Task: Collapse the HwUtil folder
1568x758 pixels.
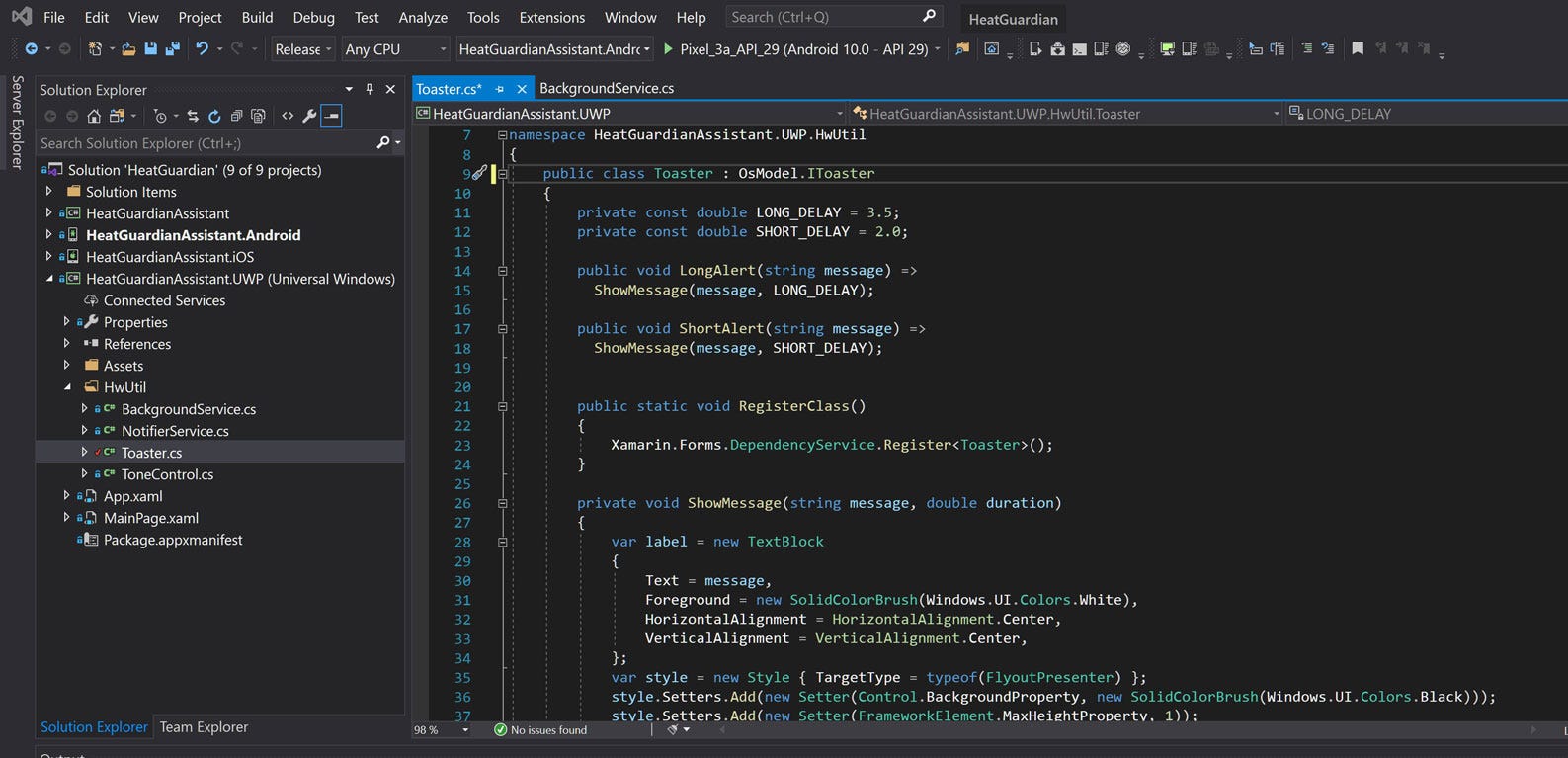Action: click(x=66, y=387)
